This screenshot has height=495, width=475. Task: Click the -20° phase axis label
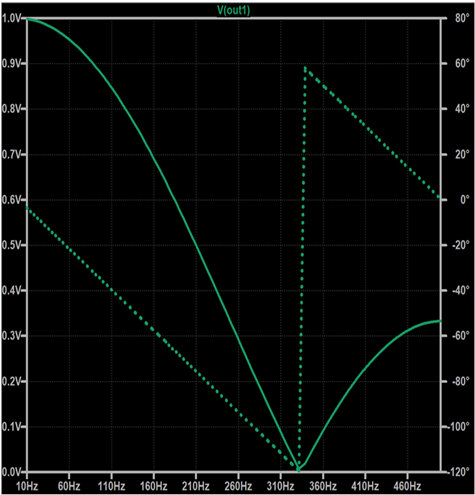click(x=461, y=245)
